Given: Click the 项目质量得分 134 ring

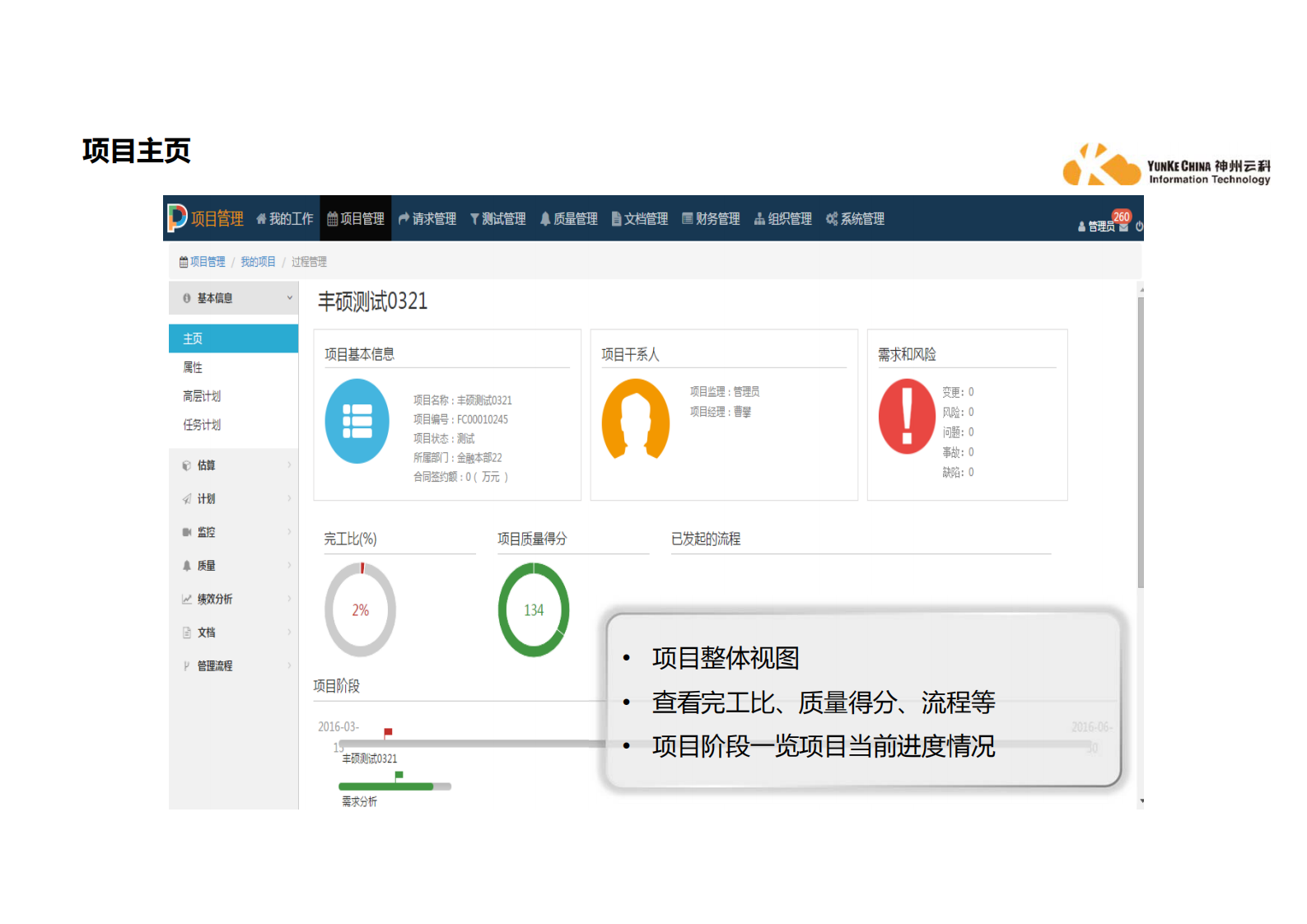Looking at the screenshot, I should click(x=534, y=610).
